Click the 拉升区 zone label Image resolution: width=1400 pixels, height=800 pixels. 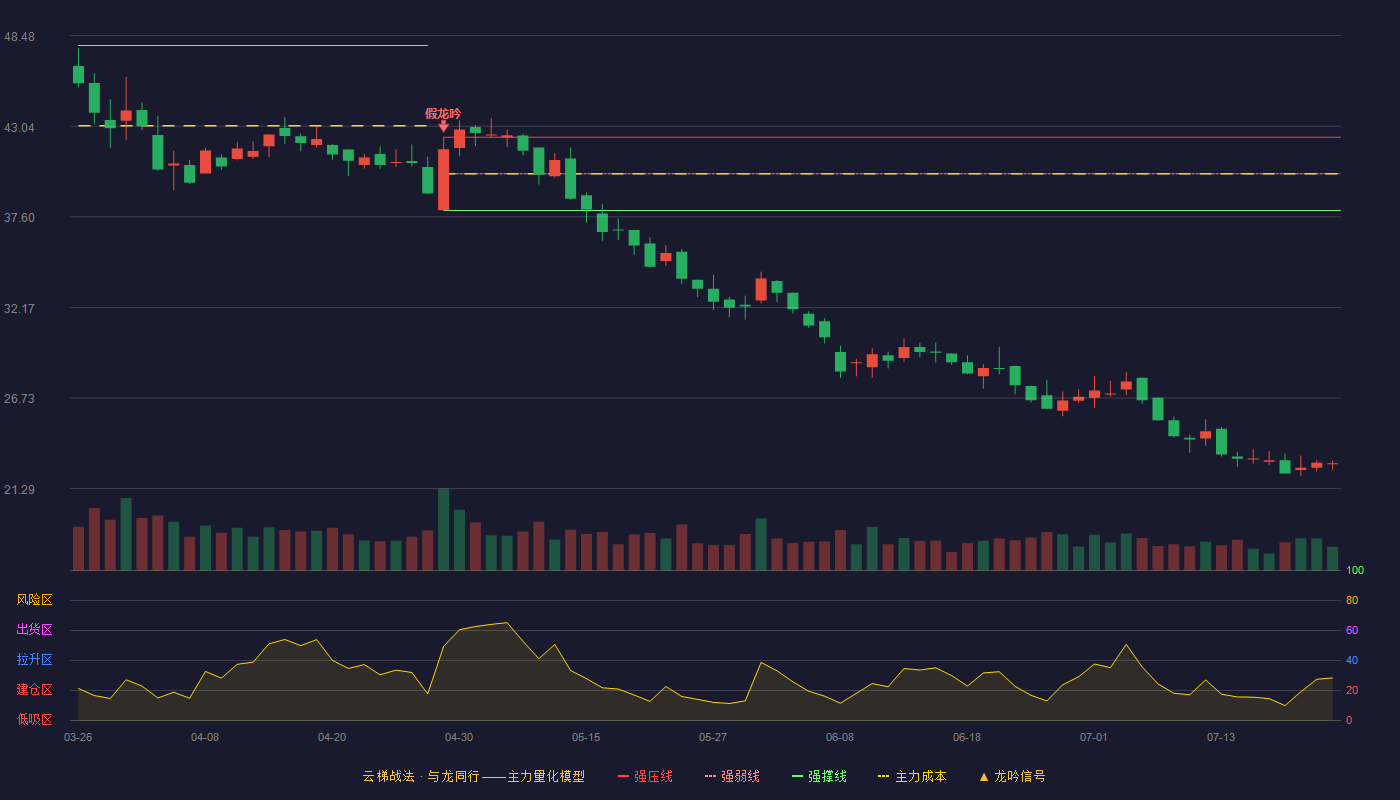(x=34, y=660)
